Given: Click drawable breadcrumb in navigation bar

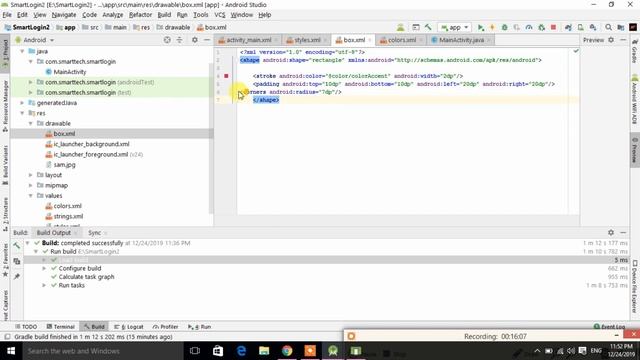Looking at the screenshot, I should [x=173, y=27].
